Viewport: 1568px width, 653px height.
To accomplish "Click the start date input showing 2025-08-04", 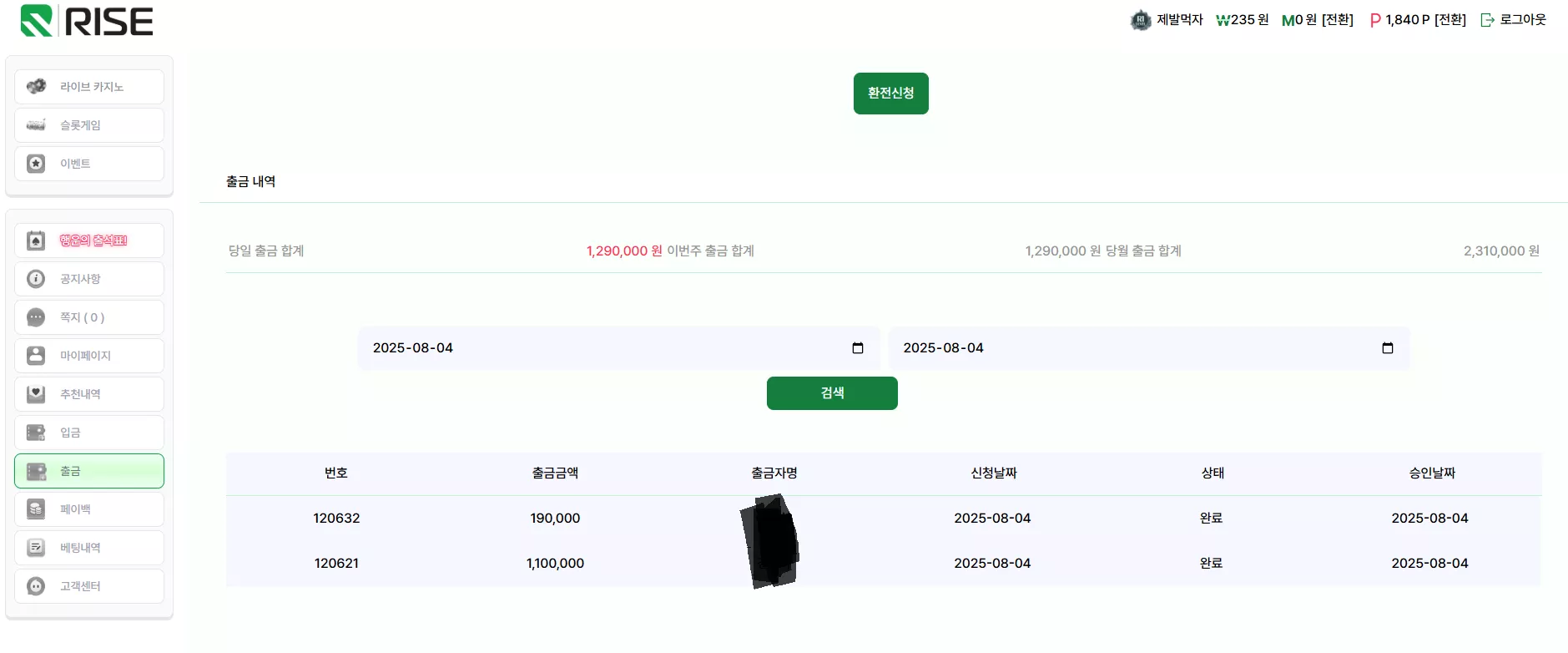I will click(x=618, y=348).
